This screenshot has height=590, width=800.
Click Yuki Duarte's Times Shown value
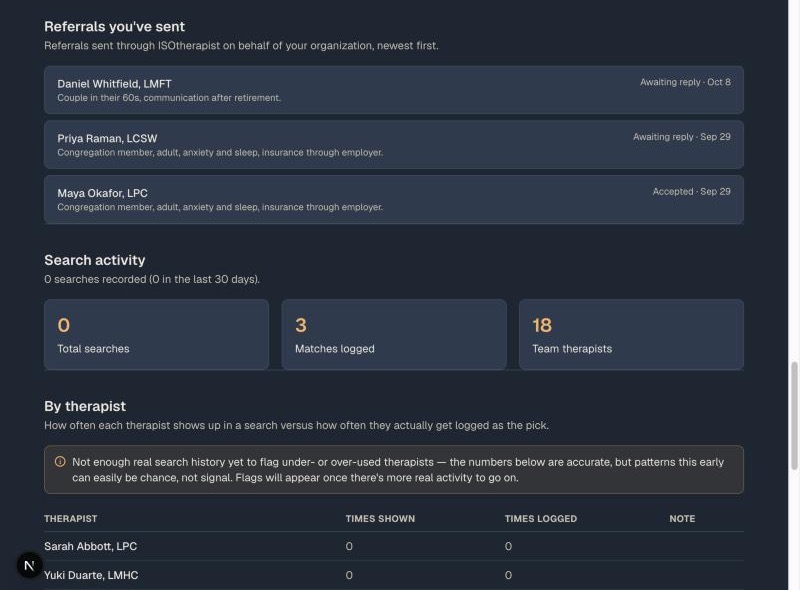point(349,575)
